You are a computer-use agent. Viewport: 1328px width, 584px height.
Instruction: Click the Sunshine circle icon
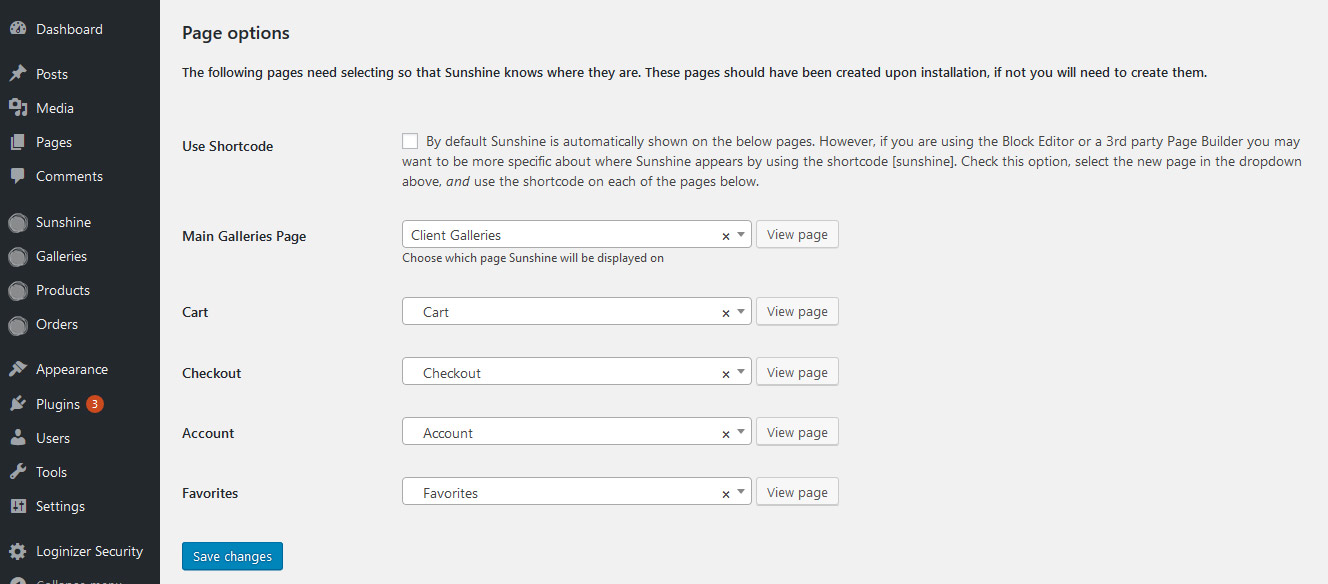pos(17,223)
